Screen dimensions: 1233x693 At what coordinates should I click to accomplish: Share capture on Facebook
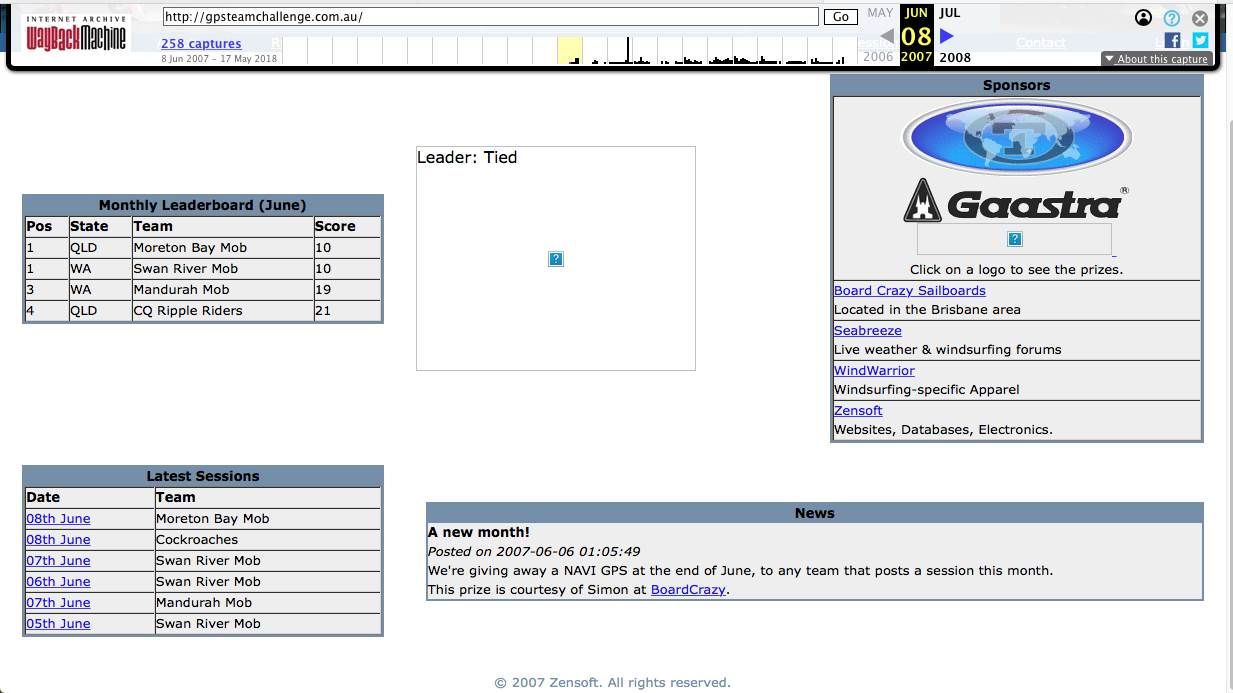(1173, 41)
